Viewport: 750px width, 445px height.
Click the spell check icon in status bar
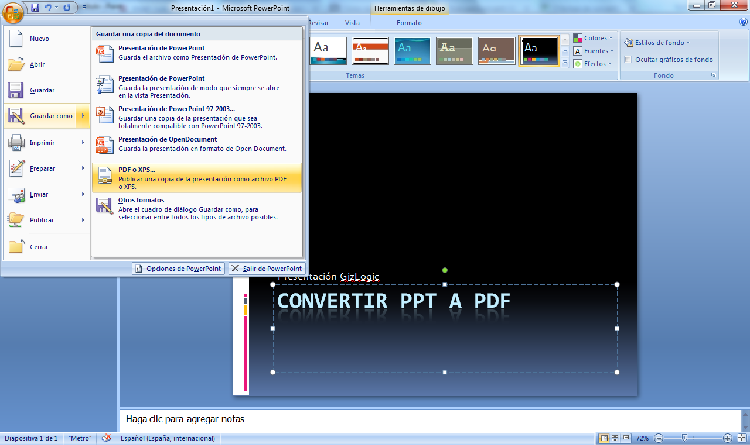point(107,438)
